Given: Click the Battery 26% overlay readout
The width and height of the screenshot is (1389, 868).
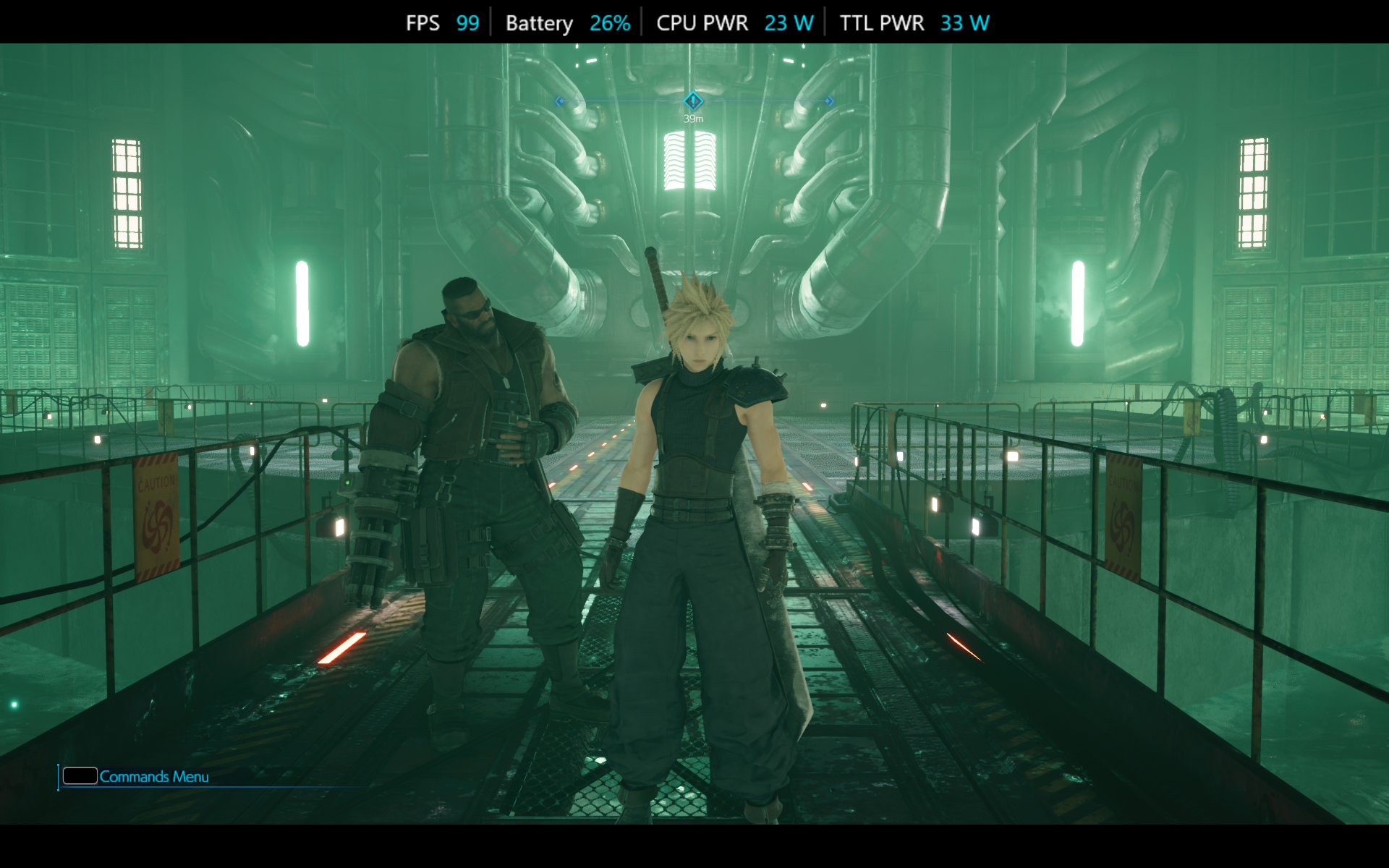Looking at the screenshot, I should point(568,23).
